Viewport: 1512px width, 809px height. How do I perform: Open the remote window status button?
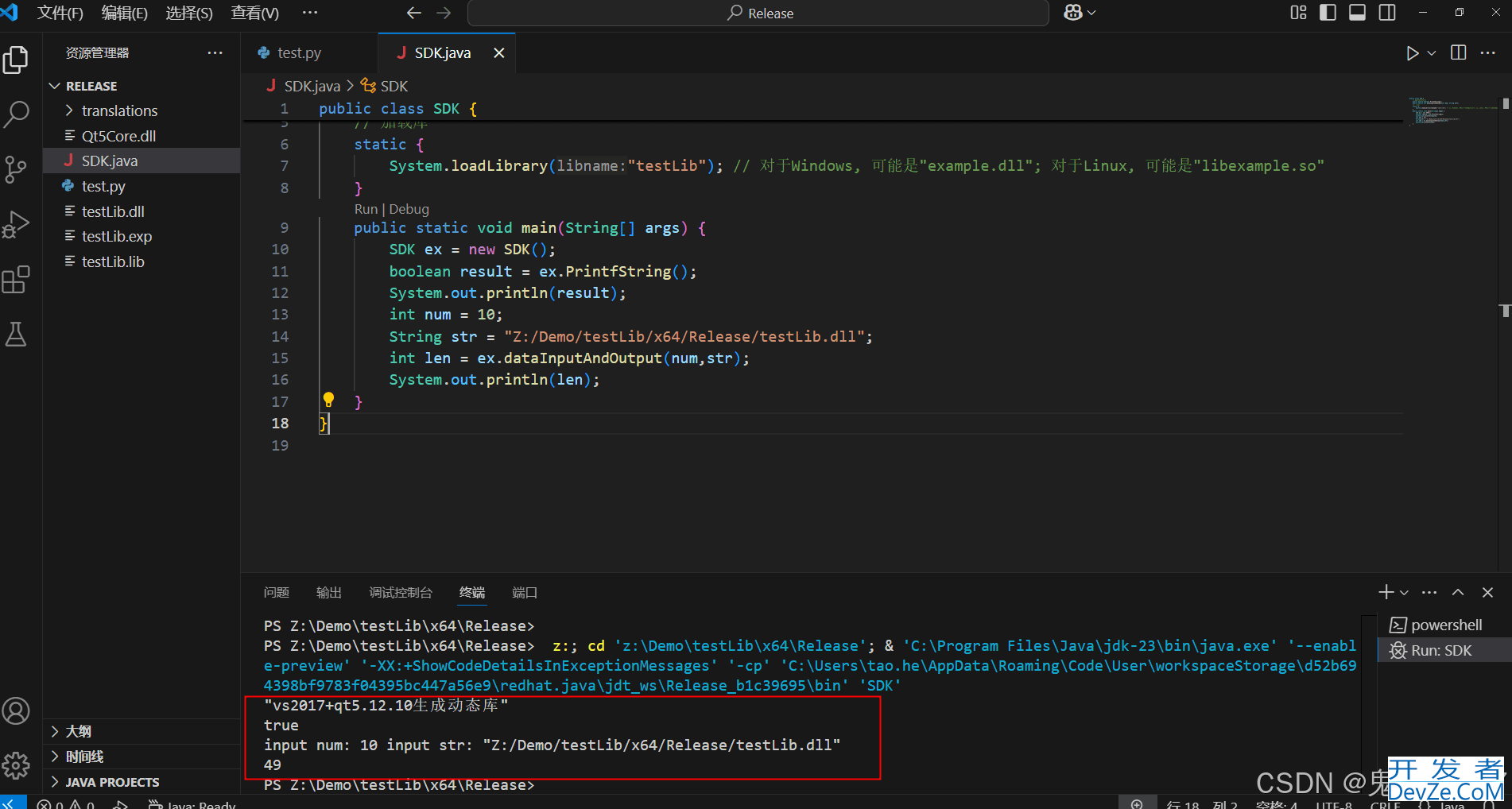(x=14, y=803)
